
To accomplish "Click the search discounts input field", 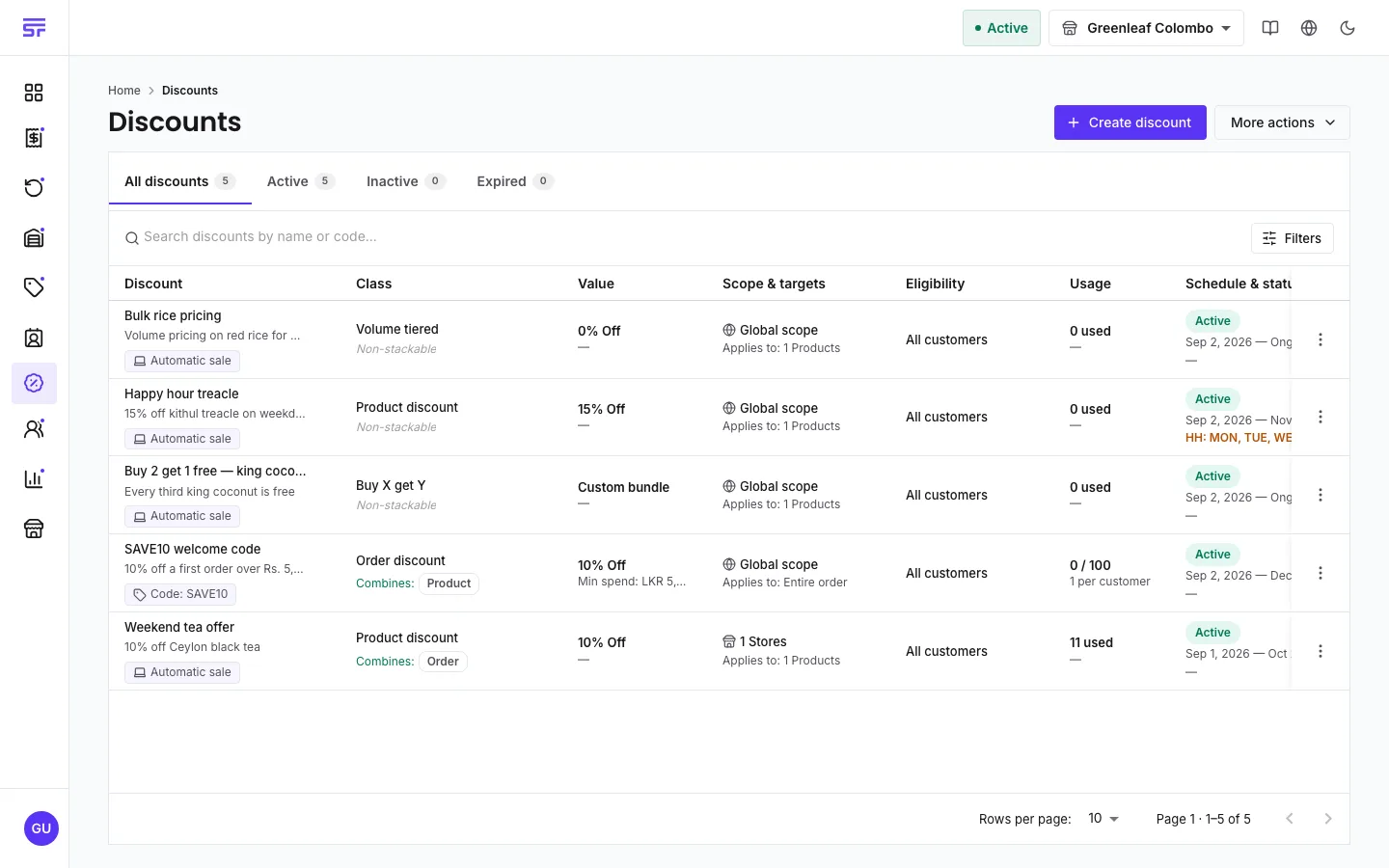I will pyautogui.click(x=680, y=237).
